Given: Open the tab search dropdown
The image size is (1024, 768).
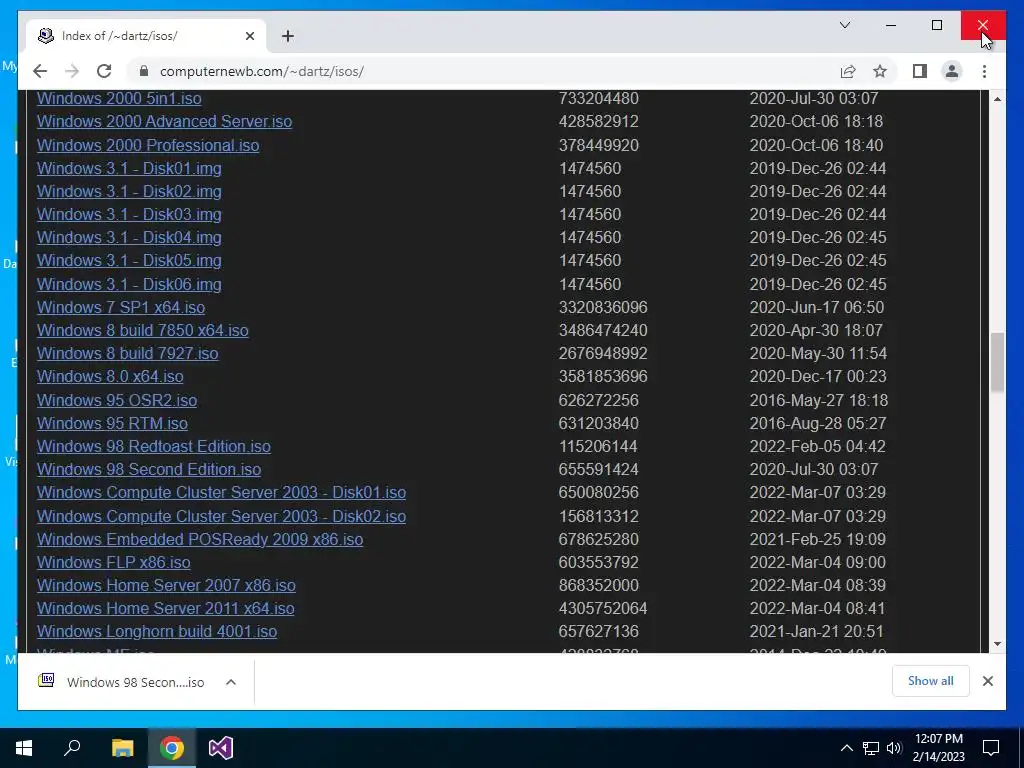Looking at the screenshot, I should point(844,25).
